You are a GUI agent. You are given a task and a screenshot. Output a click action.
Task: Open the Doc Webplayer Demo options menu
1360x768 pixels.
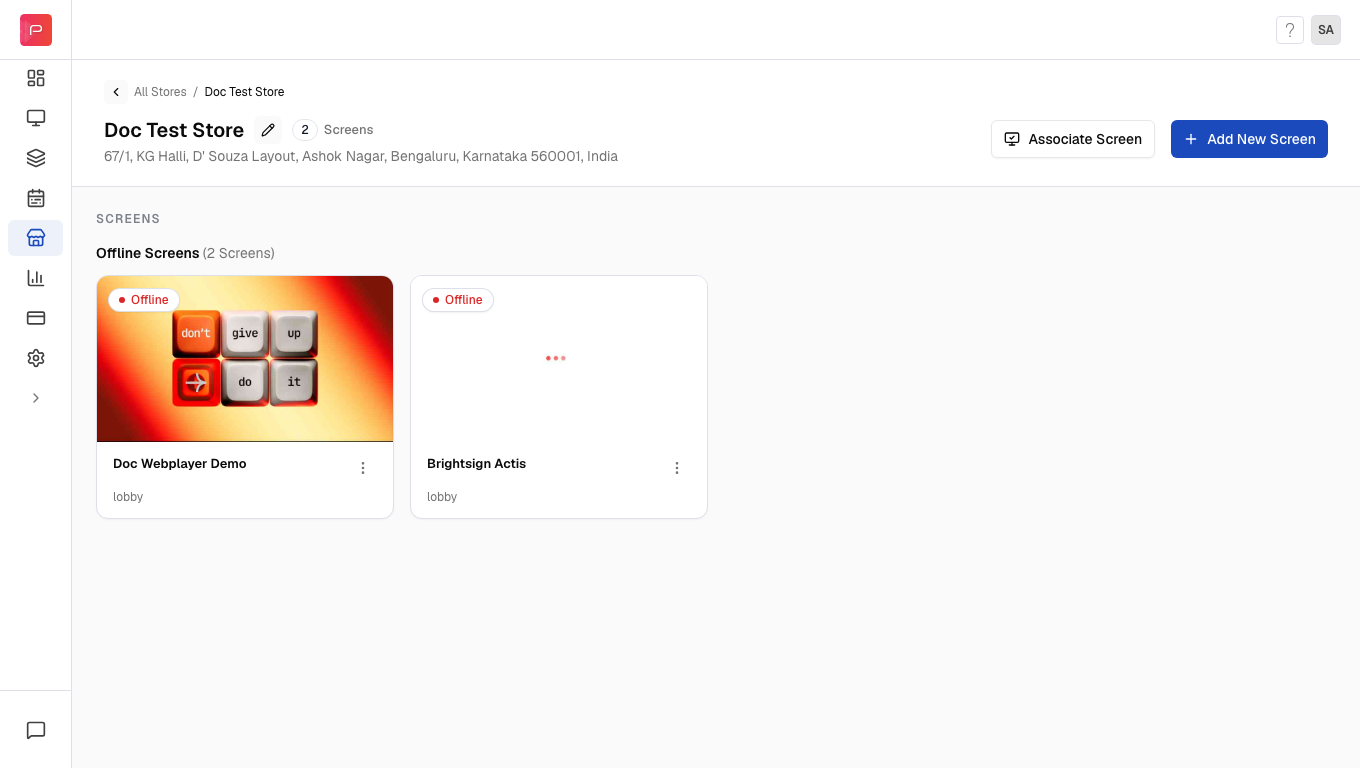click(363, 468)
